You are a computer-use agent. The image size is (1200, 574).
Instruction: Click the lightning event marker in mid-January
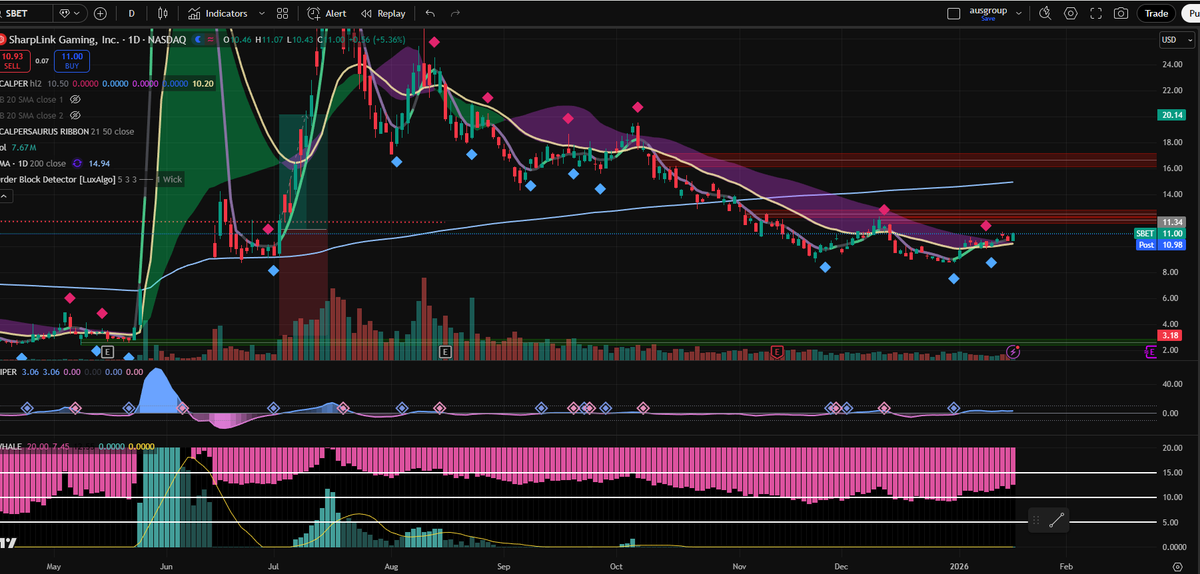tap(1014, 352)
